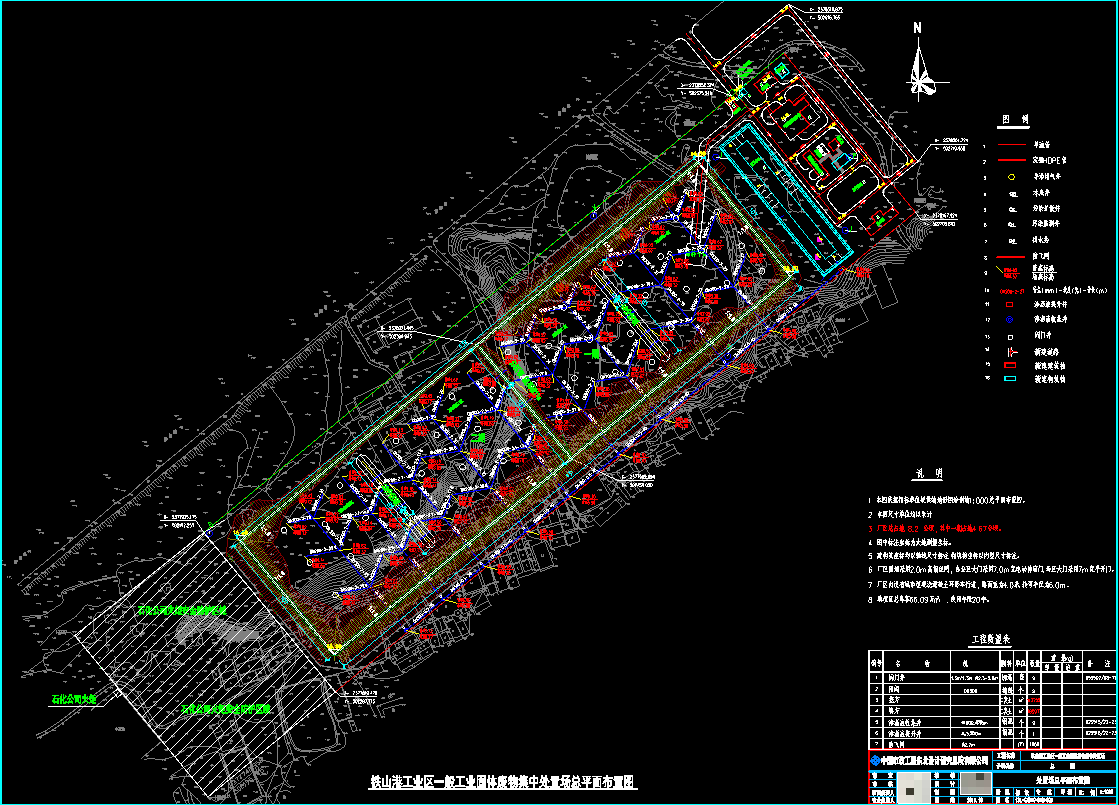Click the red road marker legend symbol
Screen dimensions: 1119x805
(1012, 352)
